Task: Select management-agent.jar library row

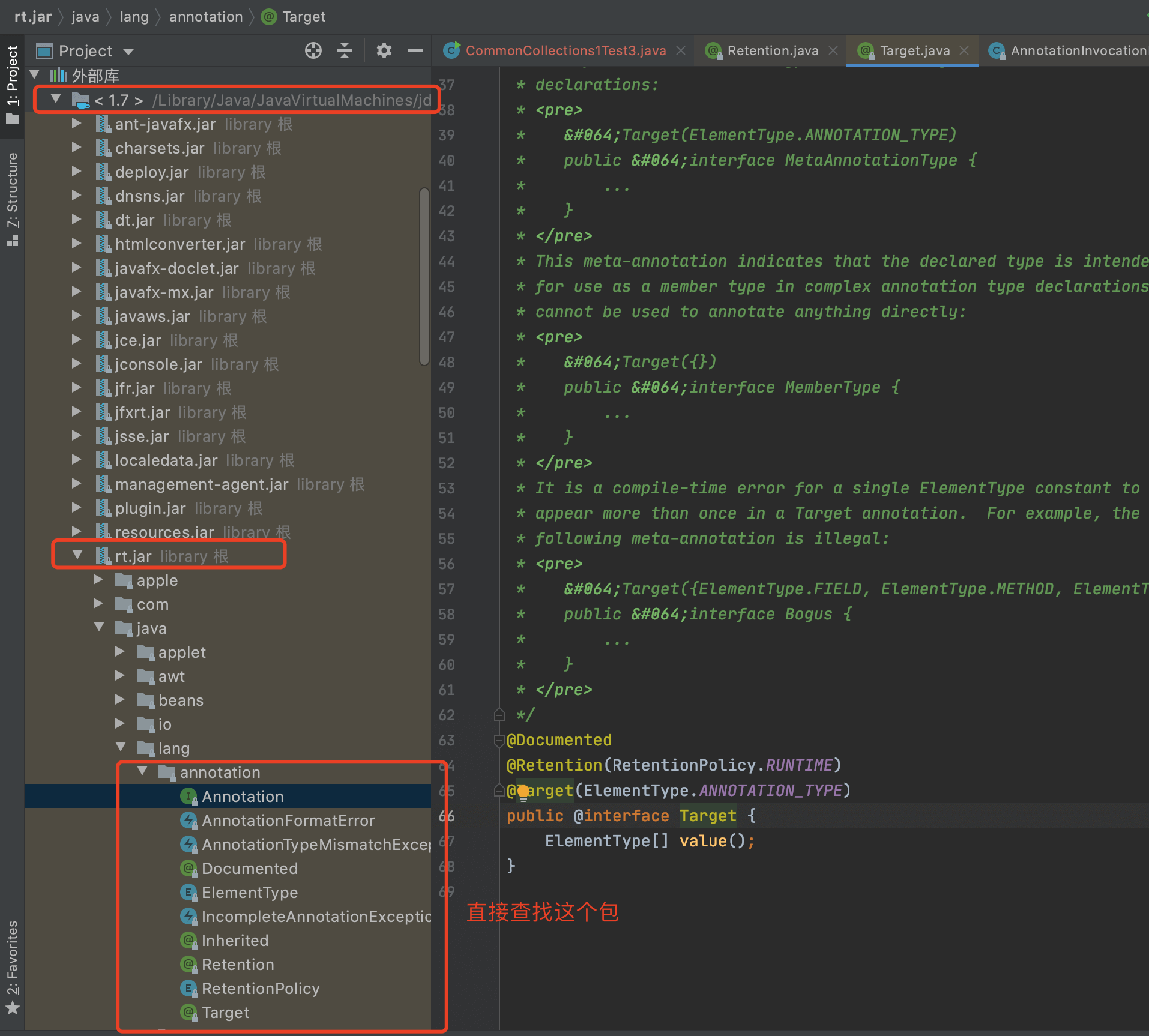Action: pyautogui.click(x=228, y=484)
